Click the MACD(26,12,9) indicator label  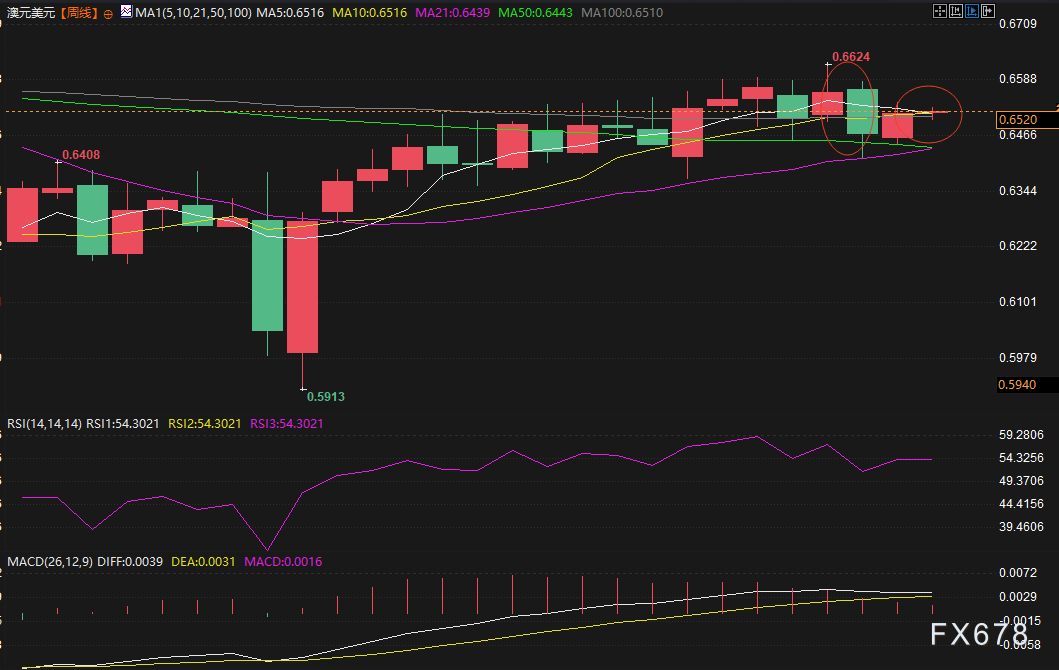pyautogui.click(x=50, y=562)
